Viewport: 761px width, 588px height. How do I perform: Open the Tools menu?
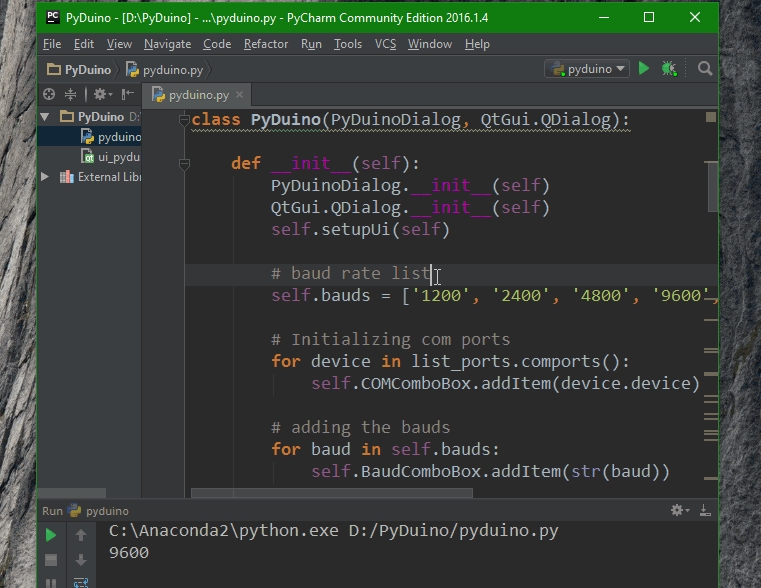pyautogui.click(x=348, y=44)
